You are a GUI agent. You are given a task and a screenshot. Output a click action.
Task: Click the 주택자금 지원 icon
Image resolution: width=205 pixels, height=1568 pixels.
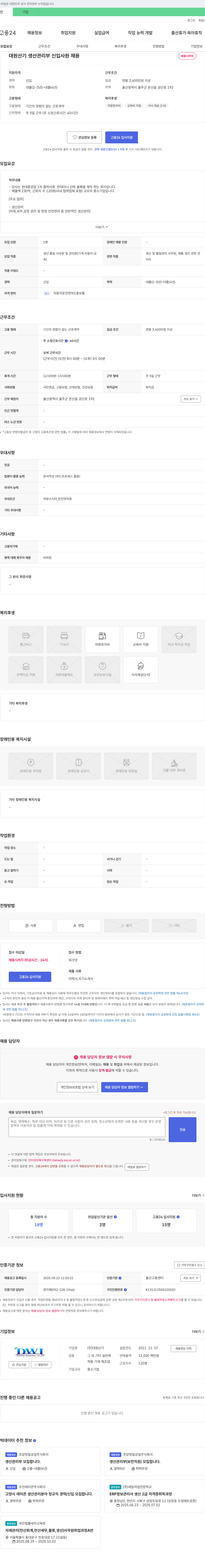coord(26,670)
